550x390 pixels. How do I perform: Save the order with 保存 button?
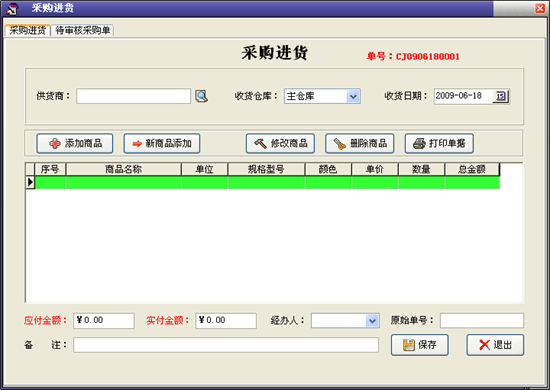(x=420, y=345)
